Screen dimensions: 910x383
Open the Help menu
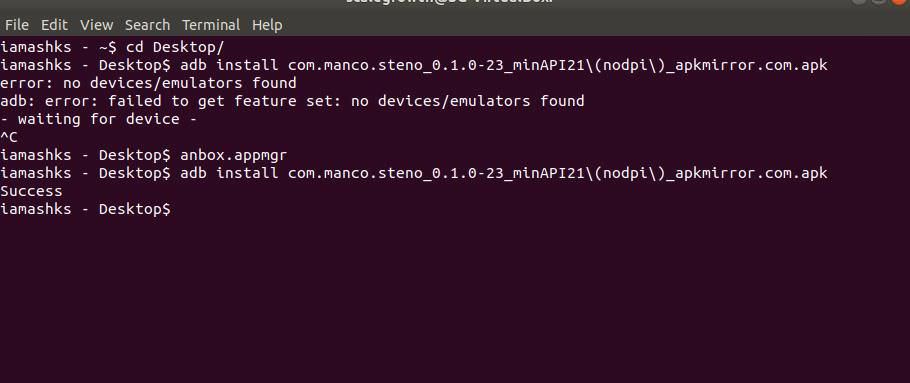(267, 25)
